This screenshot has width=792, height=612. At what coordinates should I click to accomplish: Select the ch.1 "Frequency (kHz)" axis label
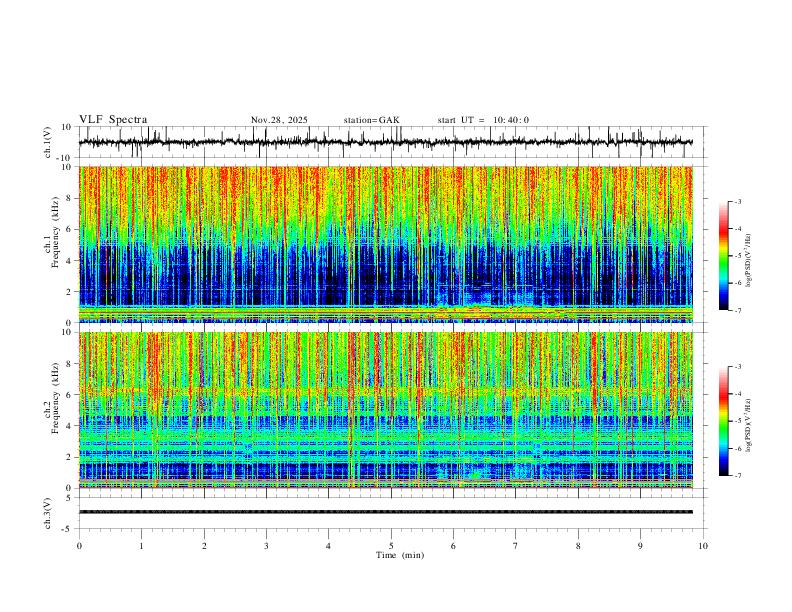[x=56, y=233]
